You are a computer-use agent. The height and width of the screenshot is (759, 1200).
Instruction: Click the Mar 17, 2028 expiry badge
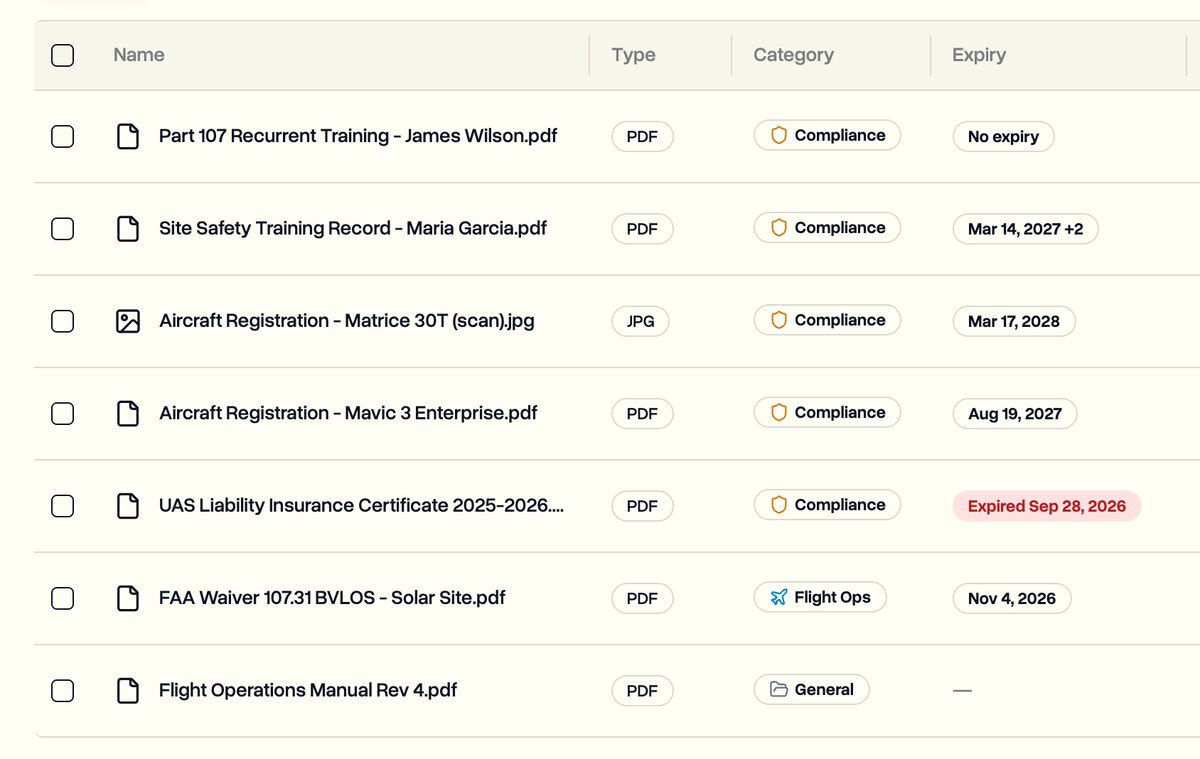pos(1014,321)
